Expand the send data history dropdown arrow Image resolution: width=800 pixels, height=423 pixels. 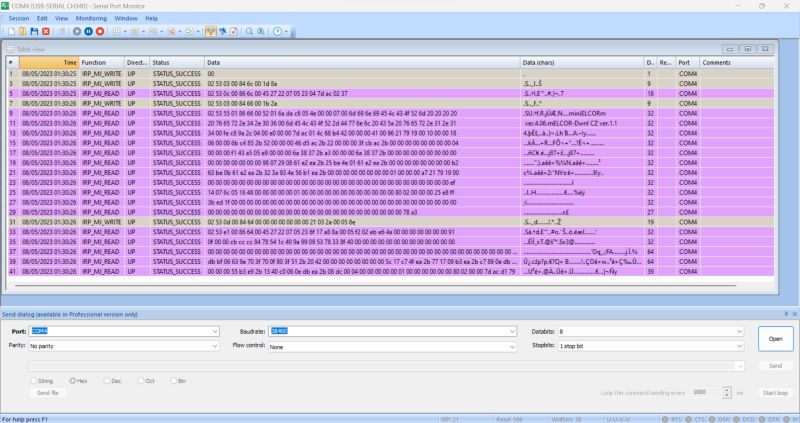pyautogui.click(x=739, y=366)
